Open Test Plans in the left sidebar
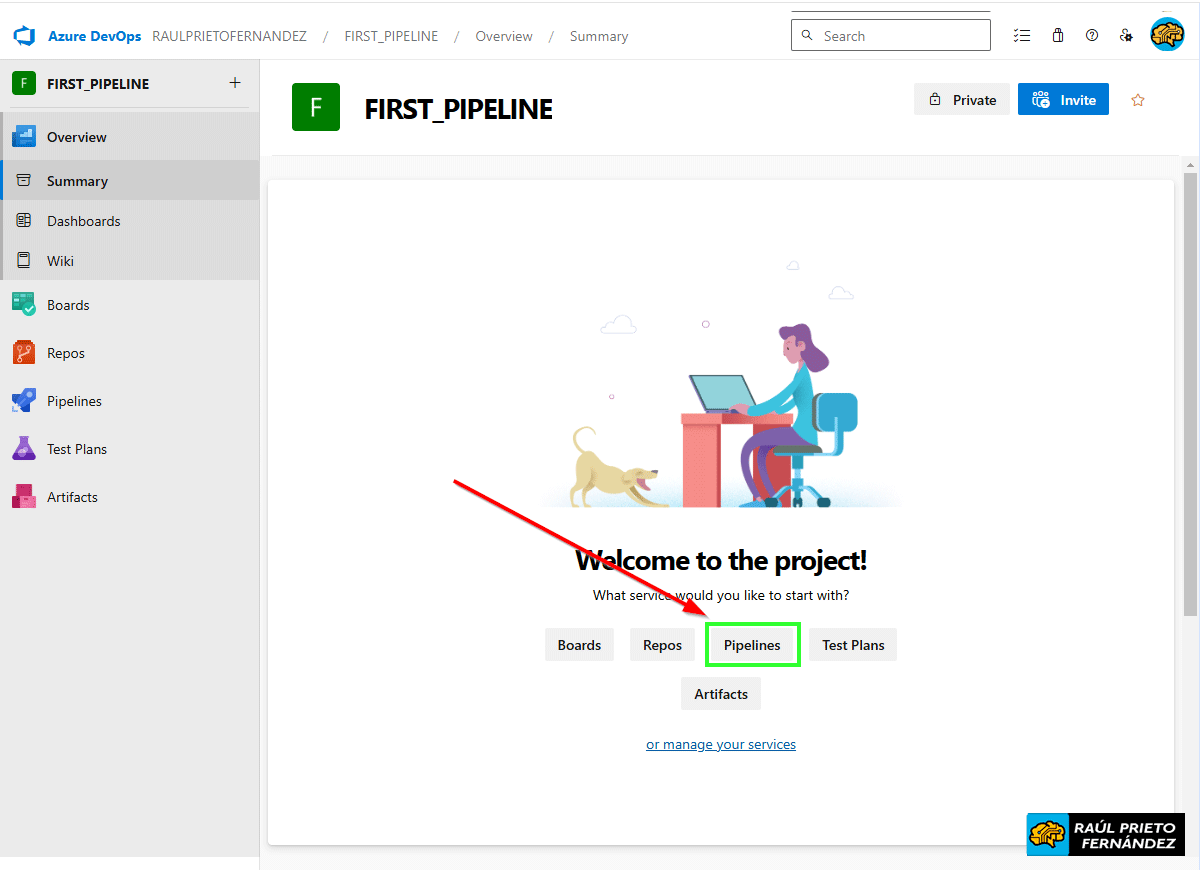The height and width of the screenshot is (870, 1200). point(77,449)
